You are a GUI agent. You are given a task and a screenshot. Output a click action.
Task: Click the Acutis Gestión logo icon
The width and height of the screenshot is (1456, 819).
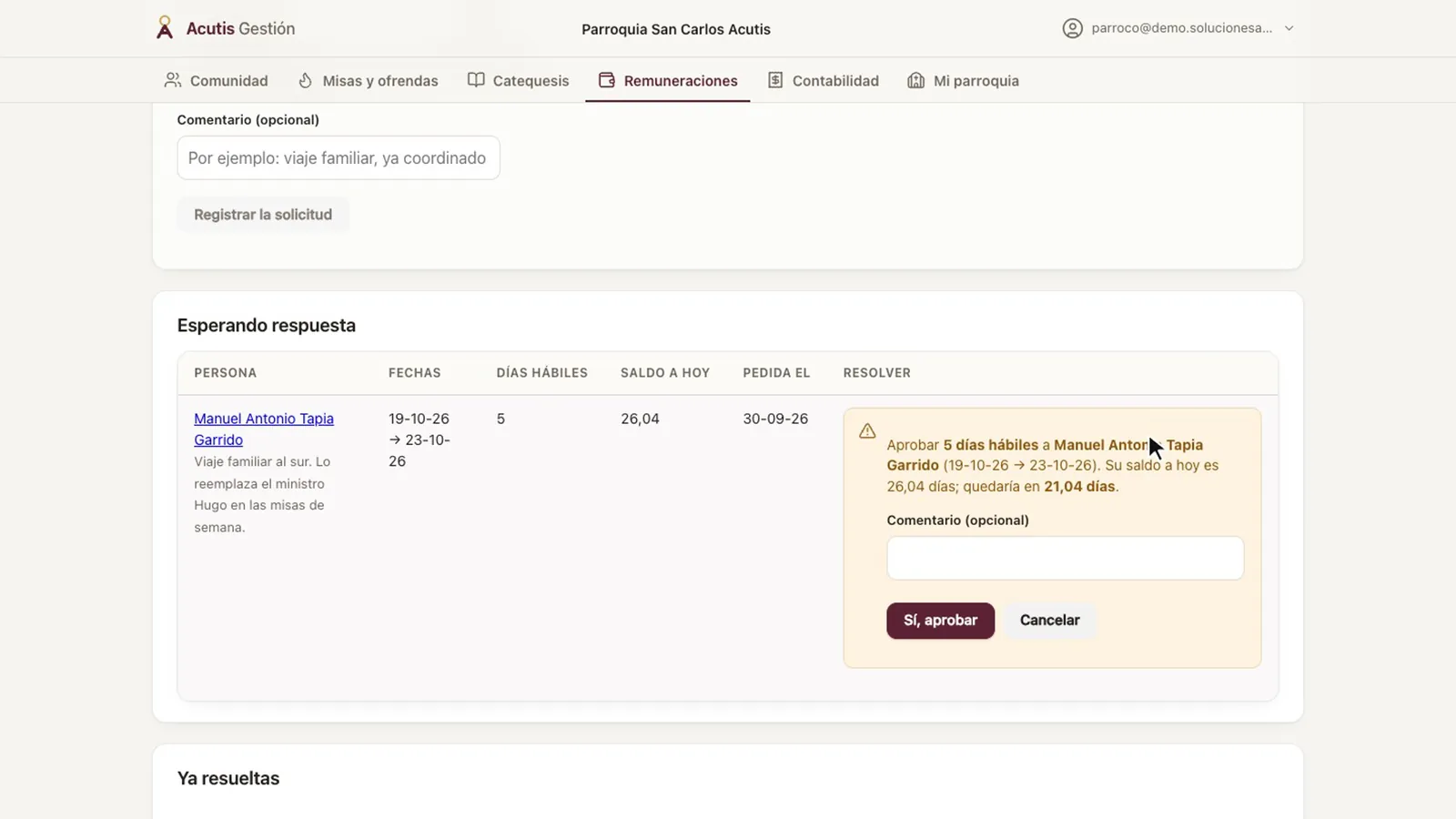(165, 28)
